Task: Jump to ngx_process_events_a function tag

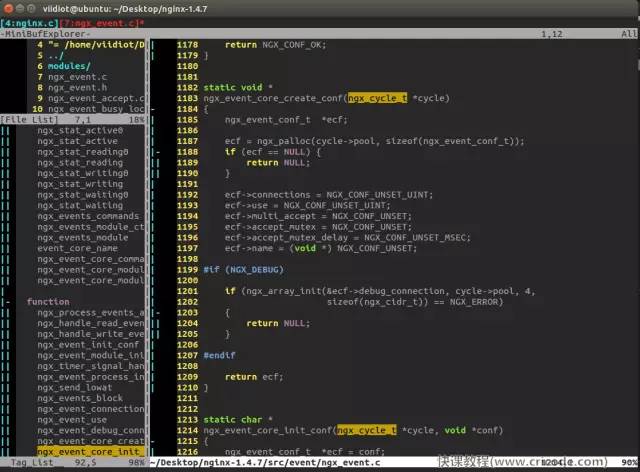Action: (91, 313)
